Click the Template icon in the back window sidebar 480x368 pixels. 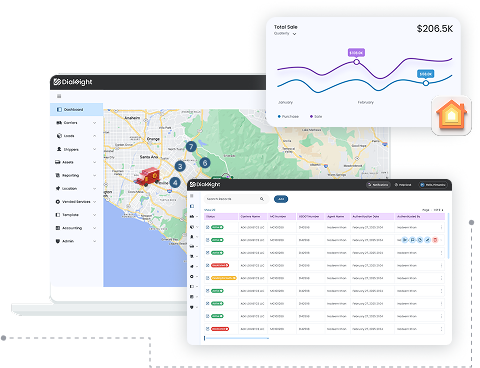click(58, 215)
